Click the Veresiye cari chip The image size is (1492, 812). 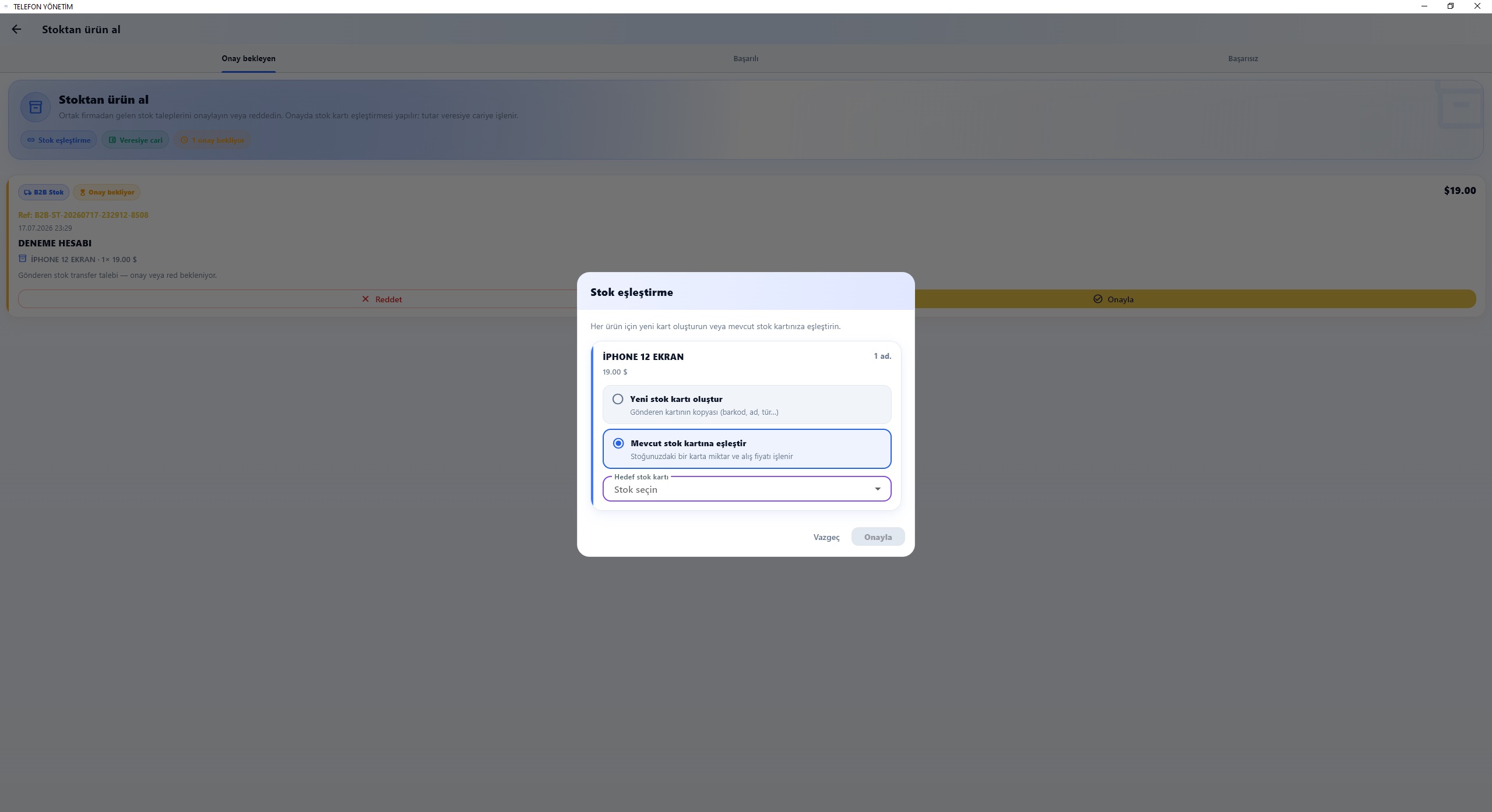pyautogui.click(x=135, y=140)
